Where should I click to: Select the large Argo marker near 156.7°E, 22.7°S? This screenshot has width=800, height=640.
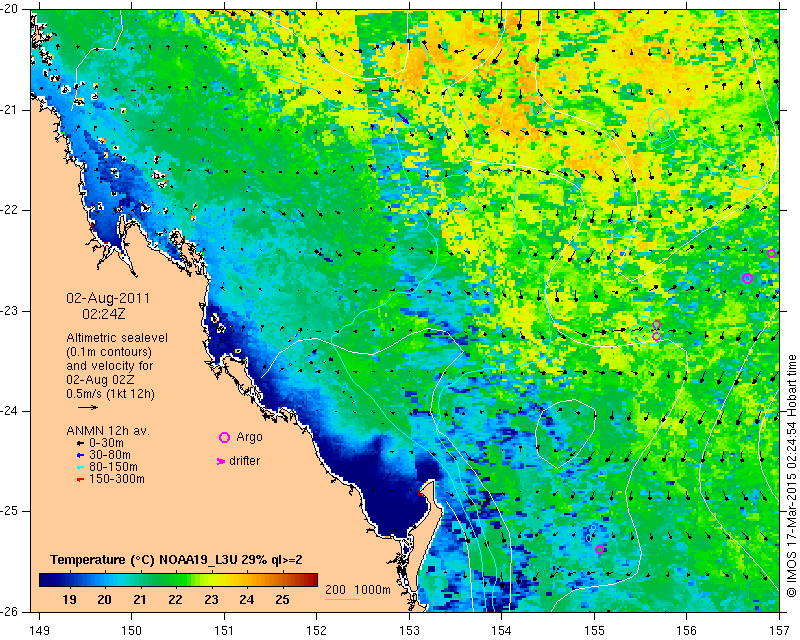click(x=747, y=279)
